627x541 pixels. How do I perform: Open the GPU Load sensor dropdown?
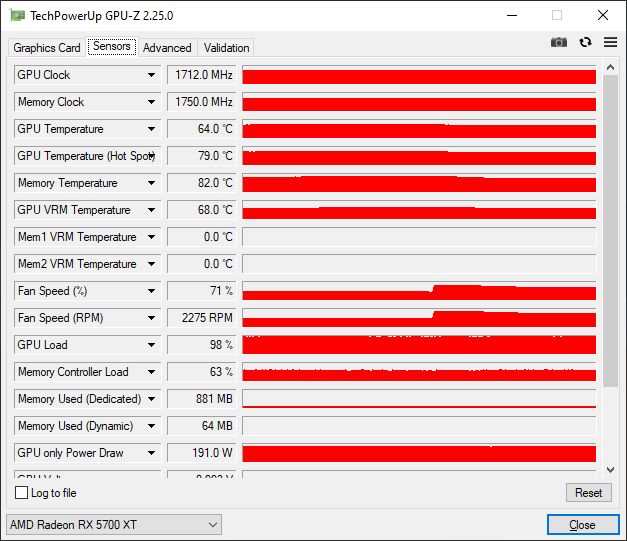(151, 345)
